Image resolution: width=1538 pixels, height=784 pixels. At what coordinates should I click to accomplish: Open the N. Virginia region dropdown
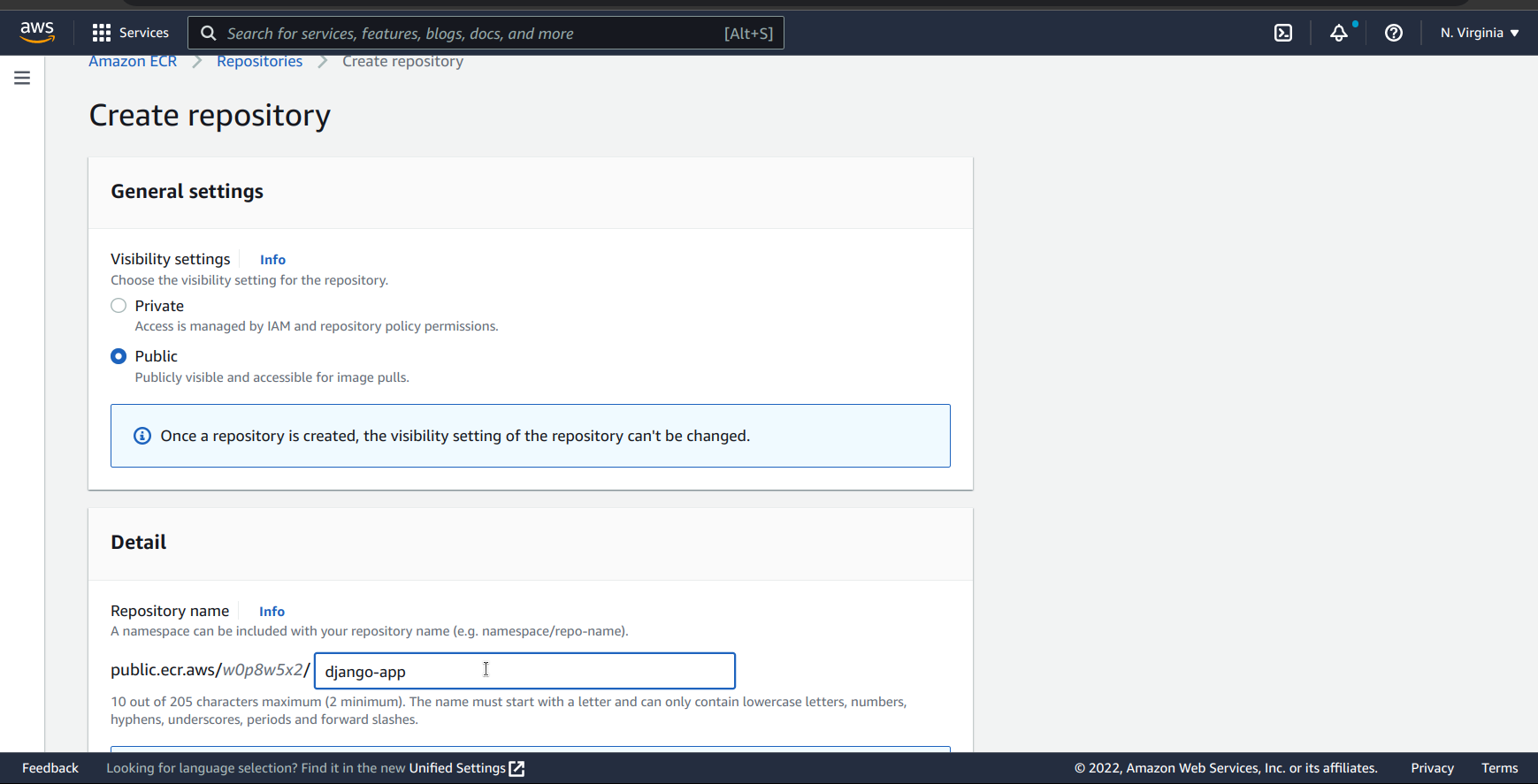[x=1479, y=33]
